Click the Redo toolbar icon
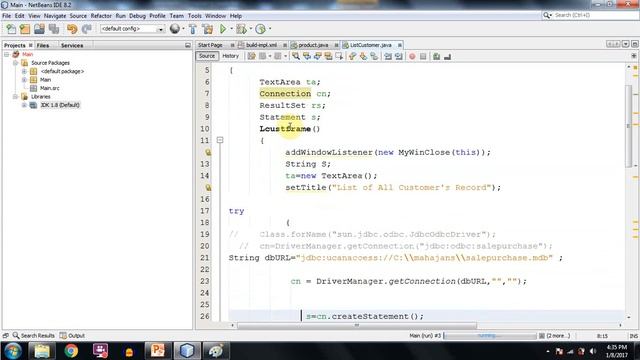This screenshot has height=360, width=640. (x=86, y=29)
